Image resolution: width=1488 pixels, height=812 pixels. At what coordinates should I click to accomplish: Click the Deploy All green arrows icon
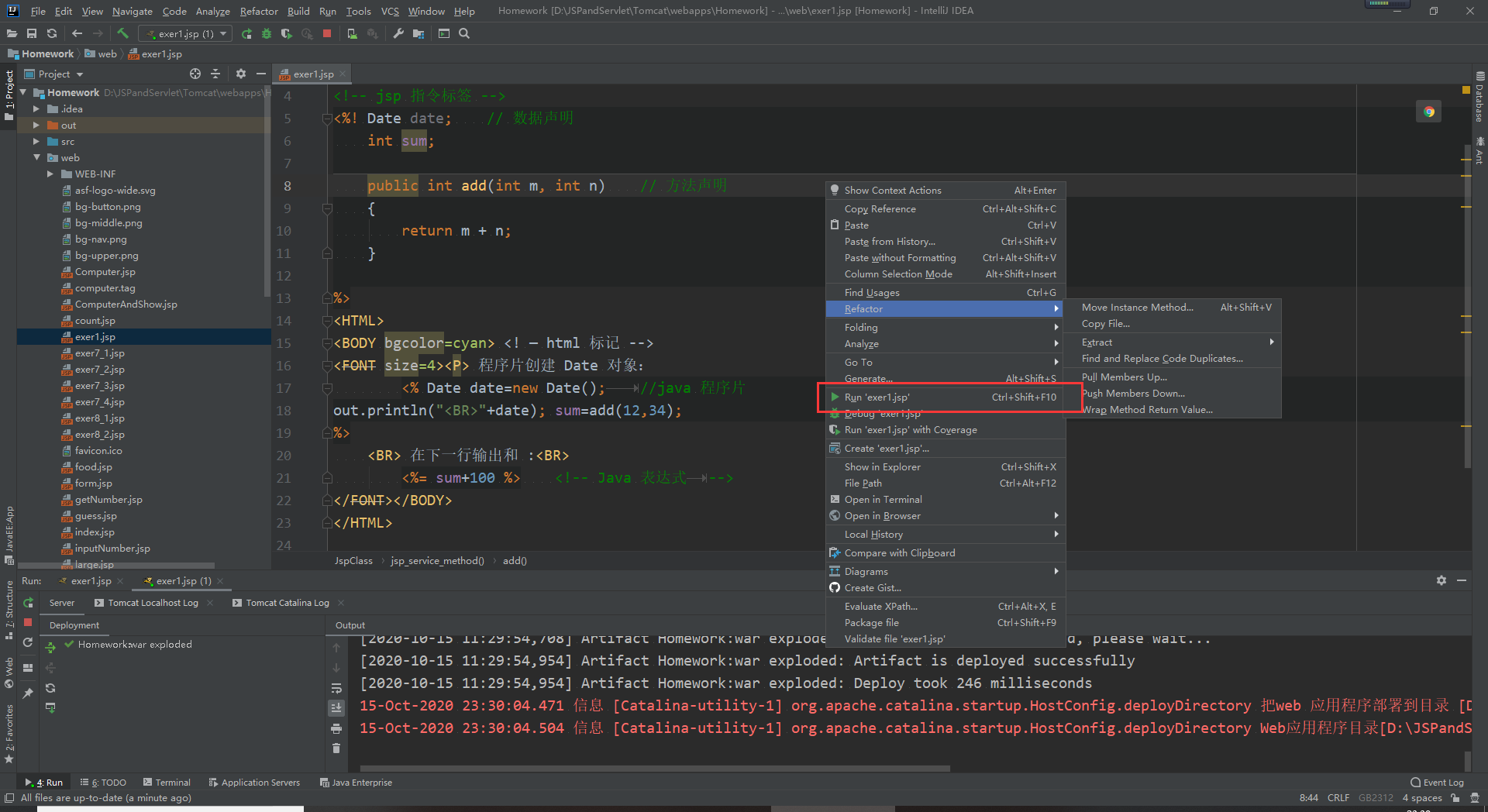click(x=50, y=648)
